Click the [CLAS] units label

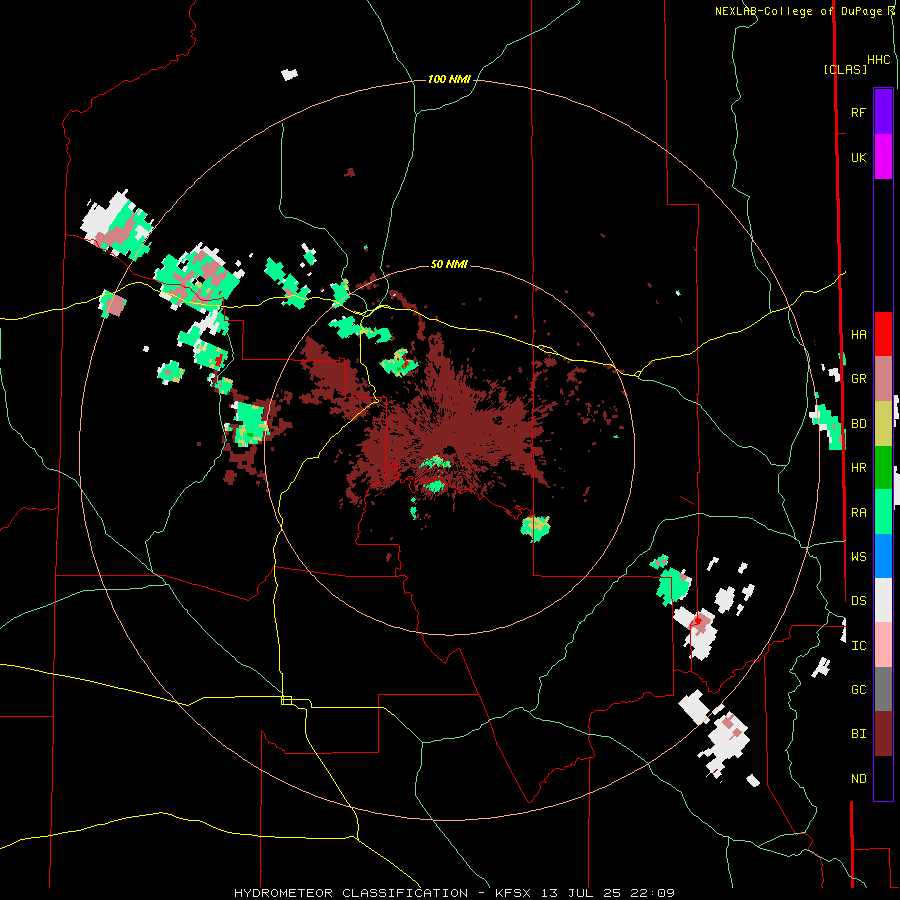[x=845, y=69]
